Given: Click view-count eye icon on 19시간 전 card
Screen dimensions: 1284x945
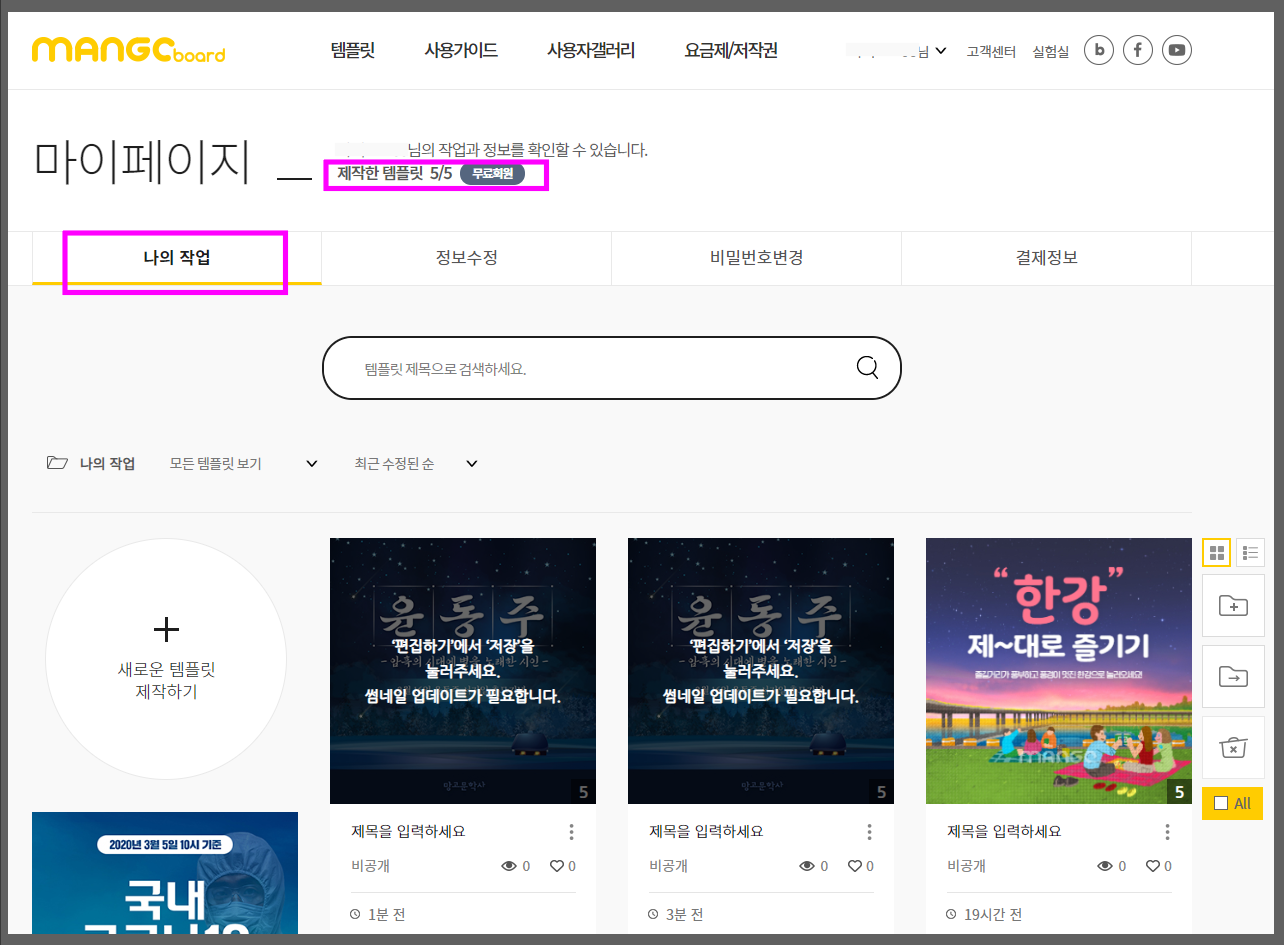Looking at the screenshot, I should [x=1105, y=866].
